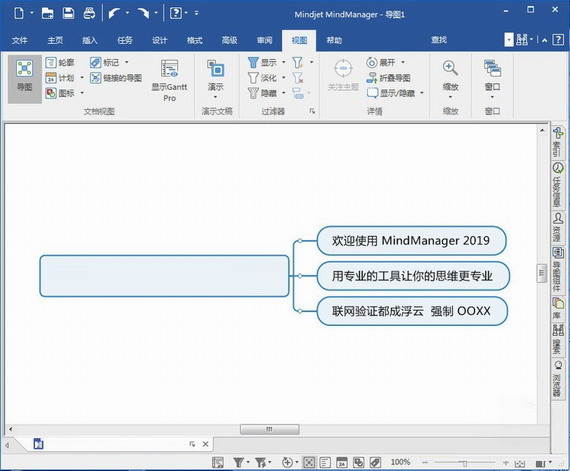Screen dimensions: 570x471
Task: Select topic 欢迎使用 MindManager 2019
Action: click(411, 241)
